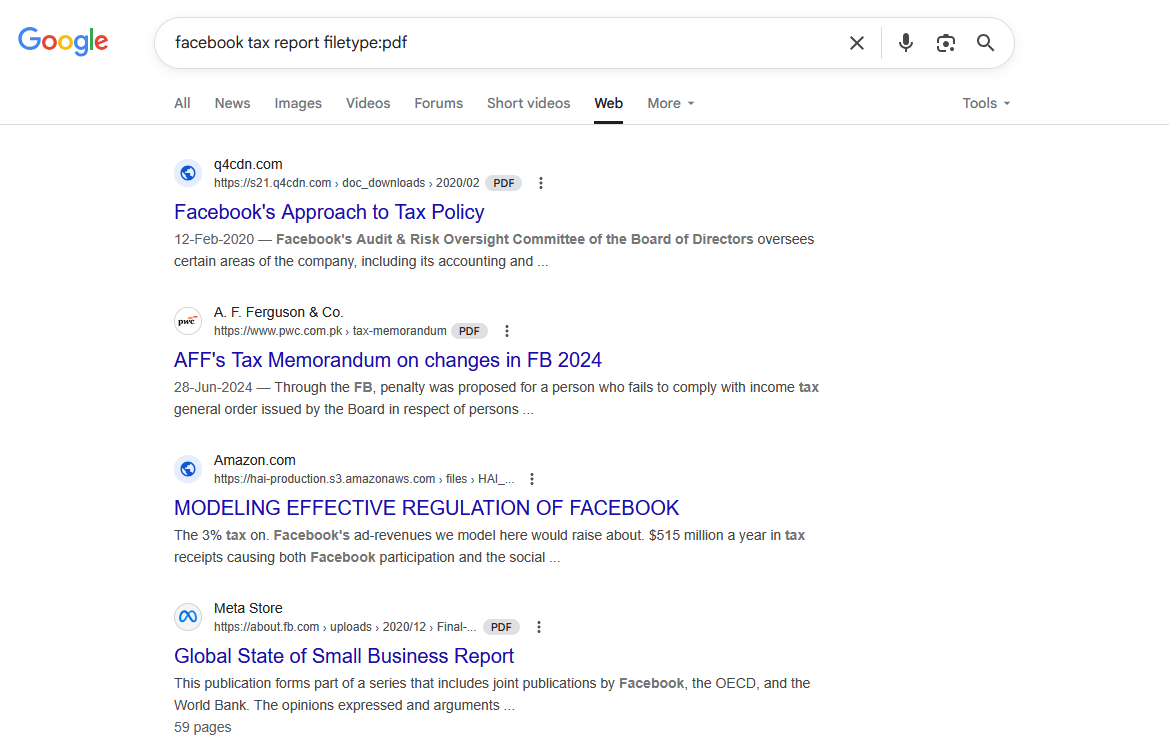Screen dimensions: 1169x739
Task: Open Modeling Effective Regulation of Facebook result
Action: (426, 508)
